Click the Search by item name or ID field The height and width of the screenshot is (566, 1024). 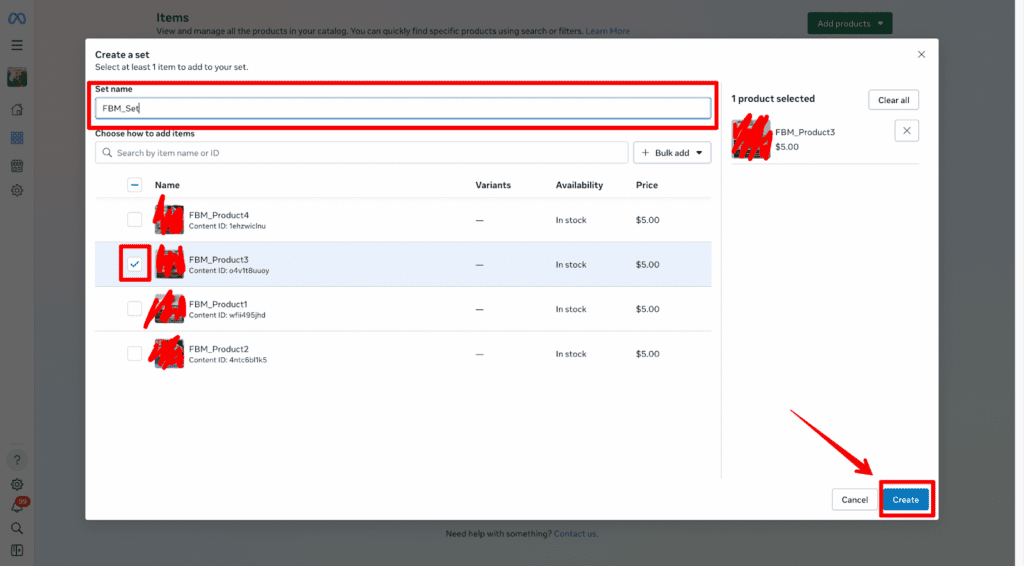[362, 153]
